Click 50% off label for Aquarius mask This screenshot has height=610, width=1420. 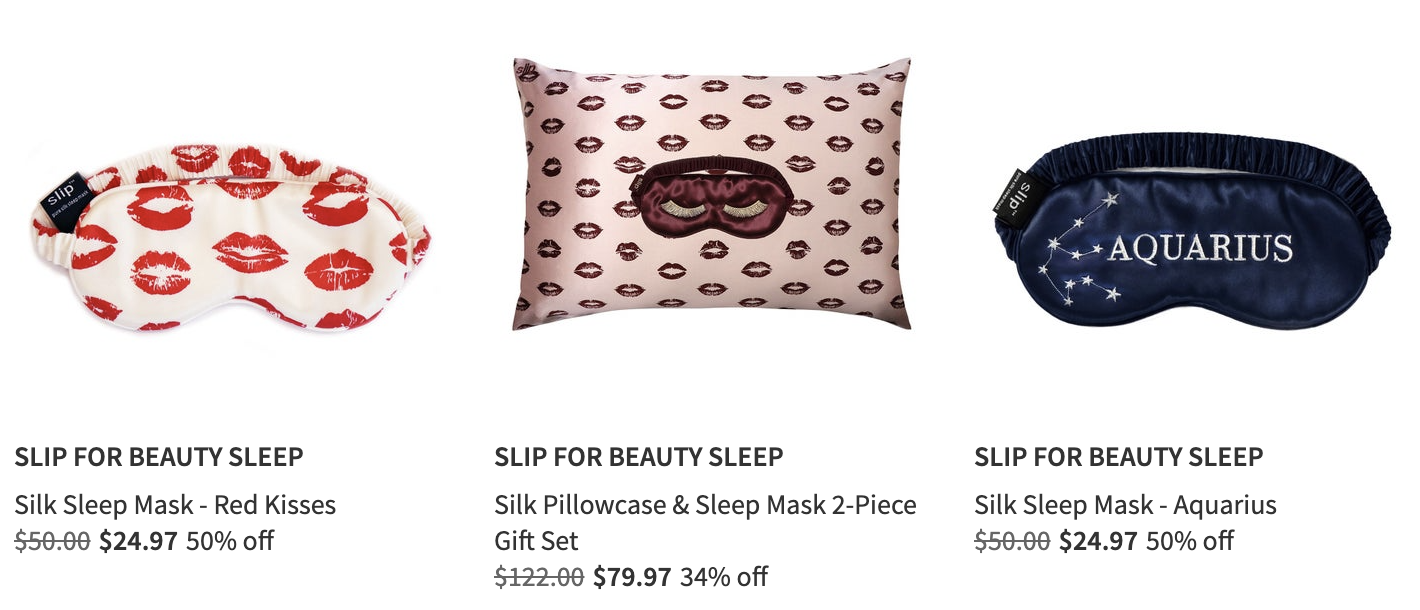point(1190,541)
